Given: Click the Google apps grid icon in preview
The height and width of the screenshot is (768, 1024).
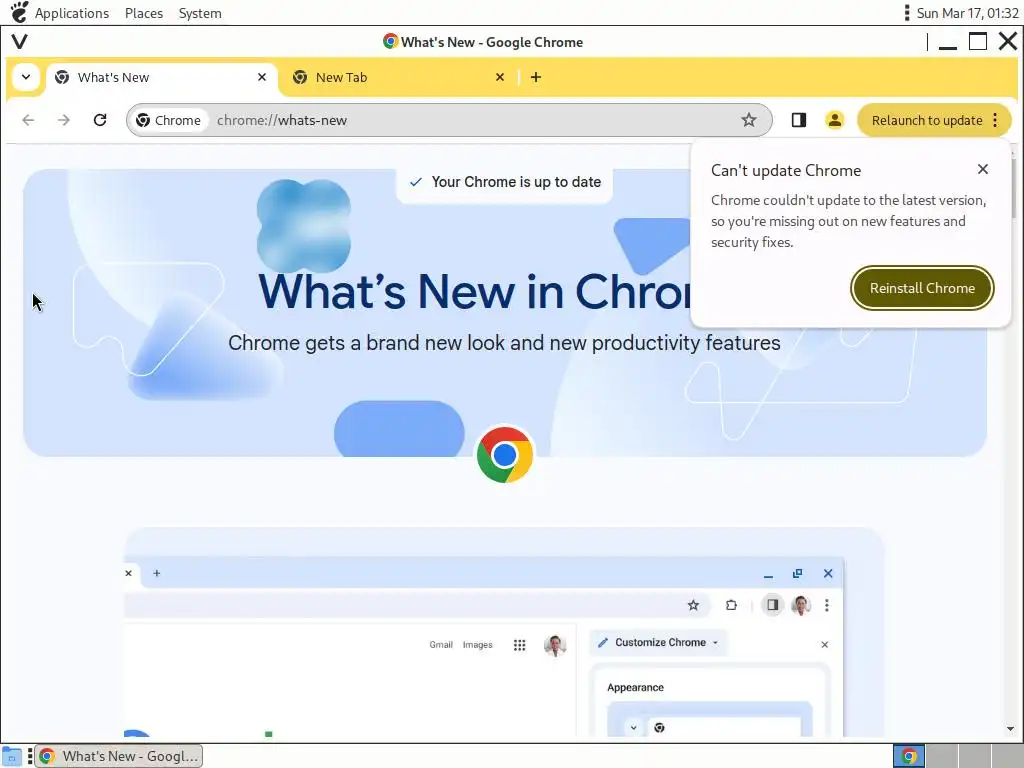Looking at the screenshot, I should 519,645.
